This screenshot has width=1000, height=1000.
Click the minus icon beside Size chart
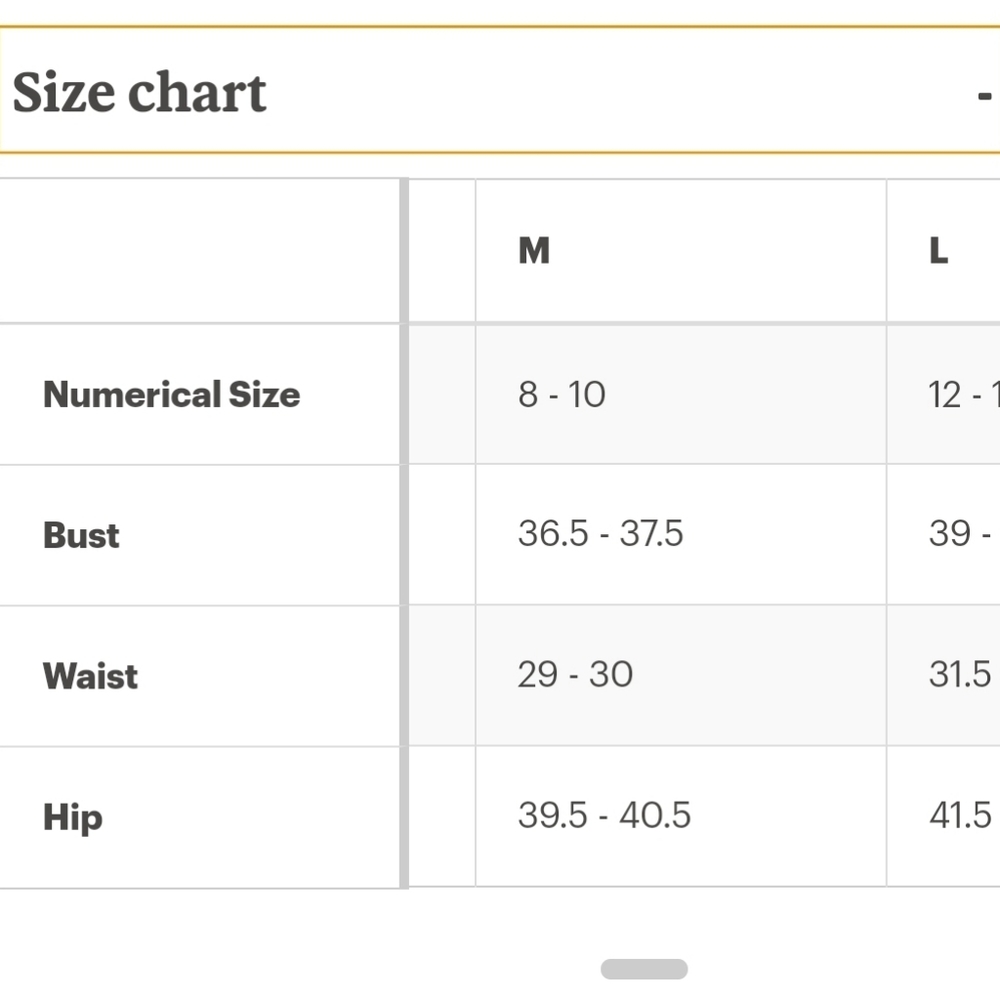985,96
